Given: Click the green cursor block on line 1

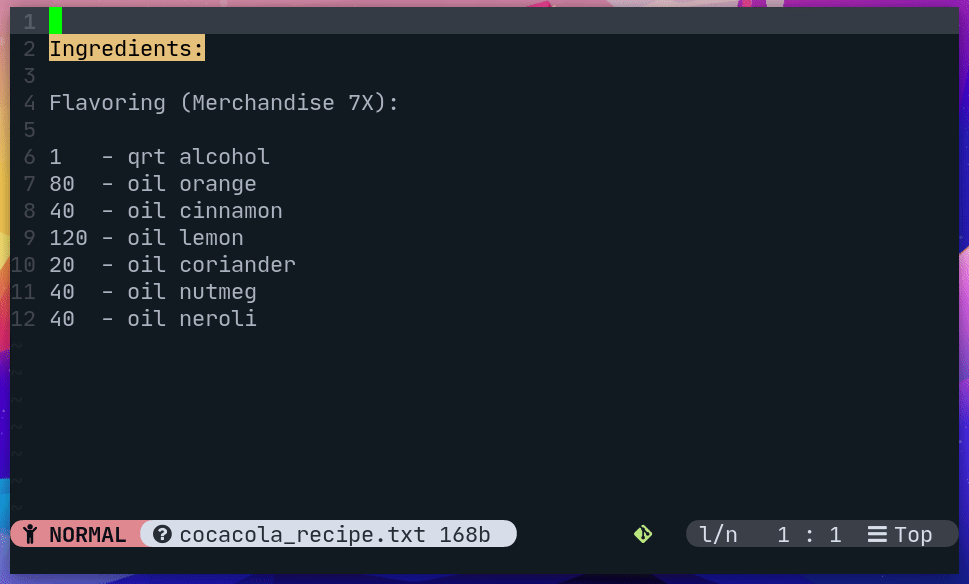Looking at the screenshot, I should (56, 21).
